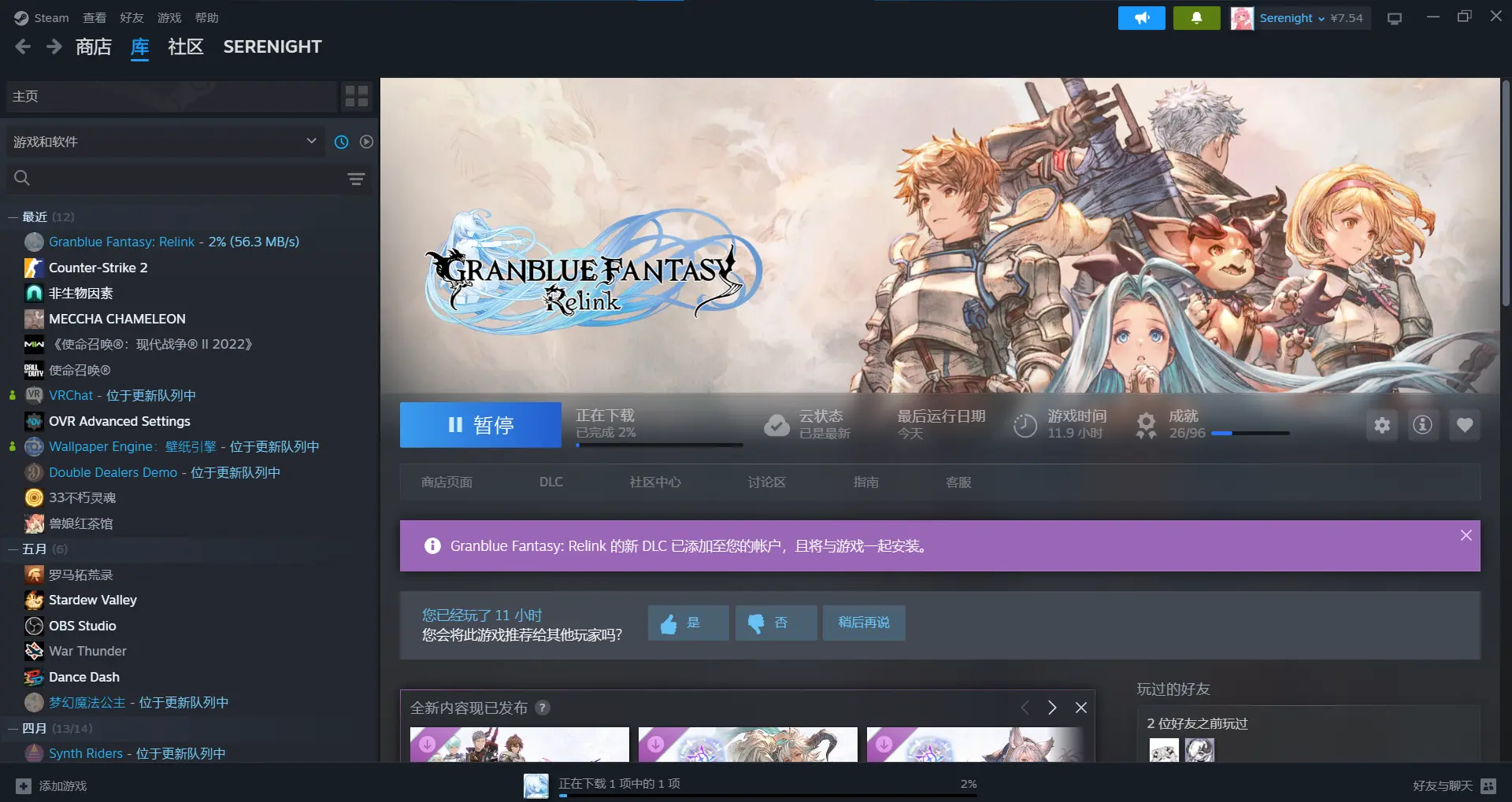
Task: Collapse the 最近 category section
Action: pyautogui.click(x=13, y=216)
